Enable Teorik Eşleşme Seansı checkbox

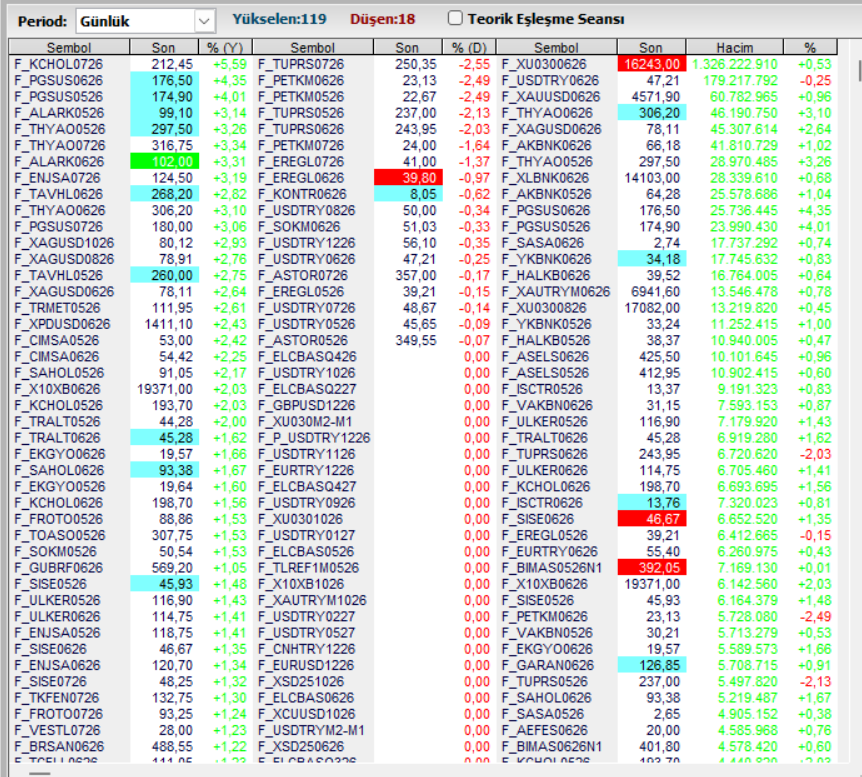[455, 19]
